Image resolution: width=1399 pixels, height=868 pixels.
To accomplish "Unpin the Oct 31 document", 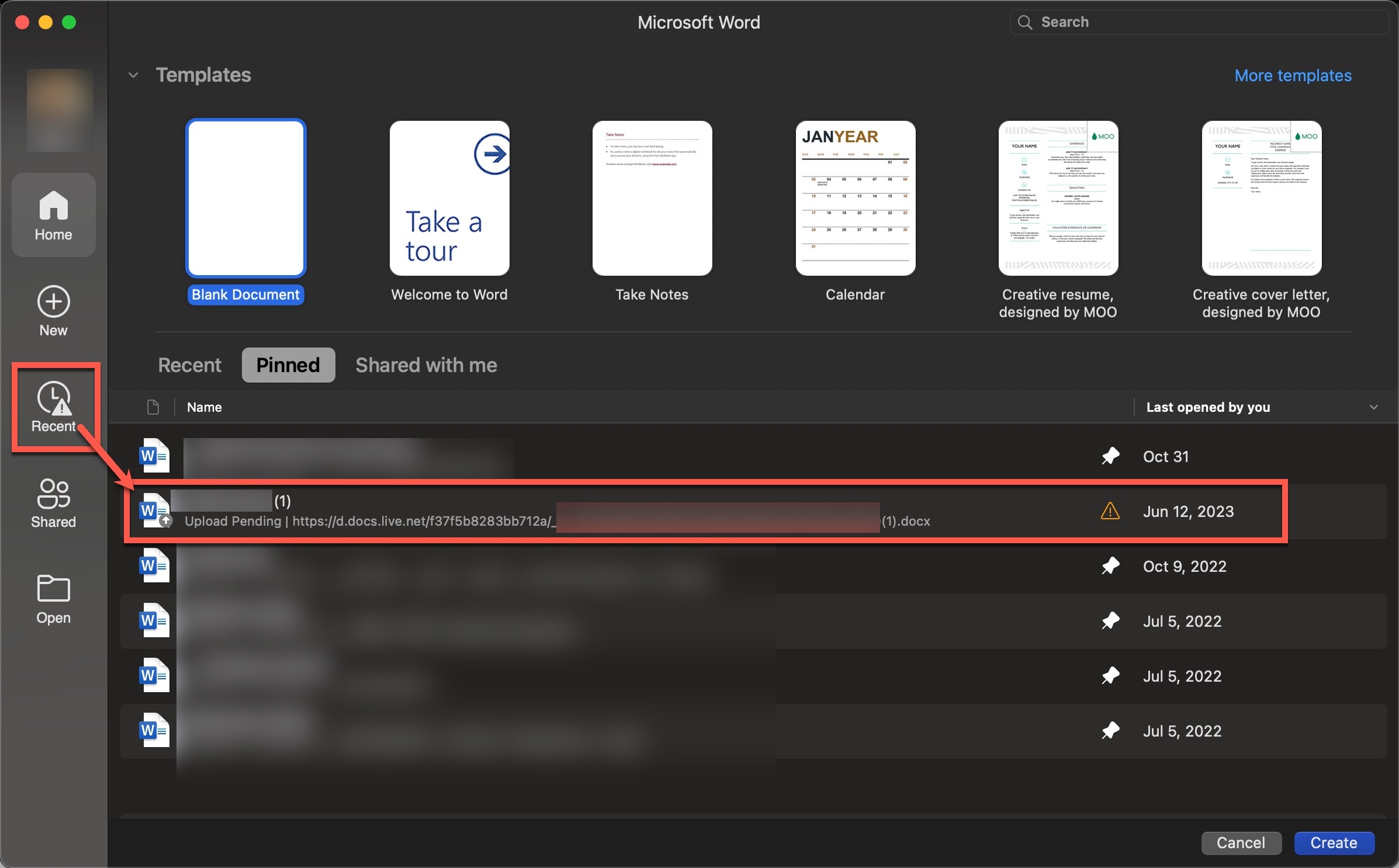I will [1110, 456].
